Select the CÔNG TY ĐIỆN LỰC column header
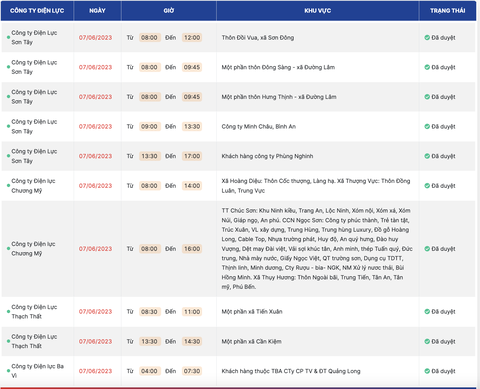The image size is (480, 389). (37, 11)
